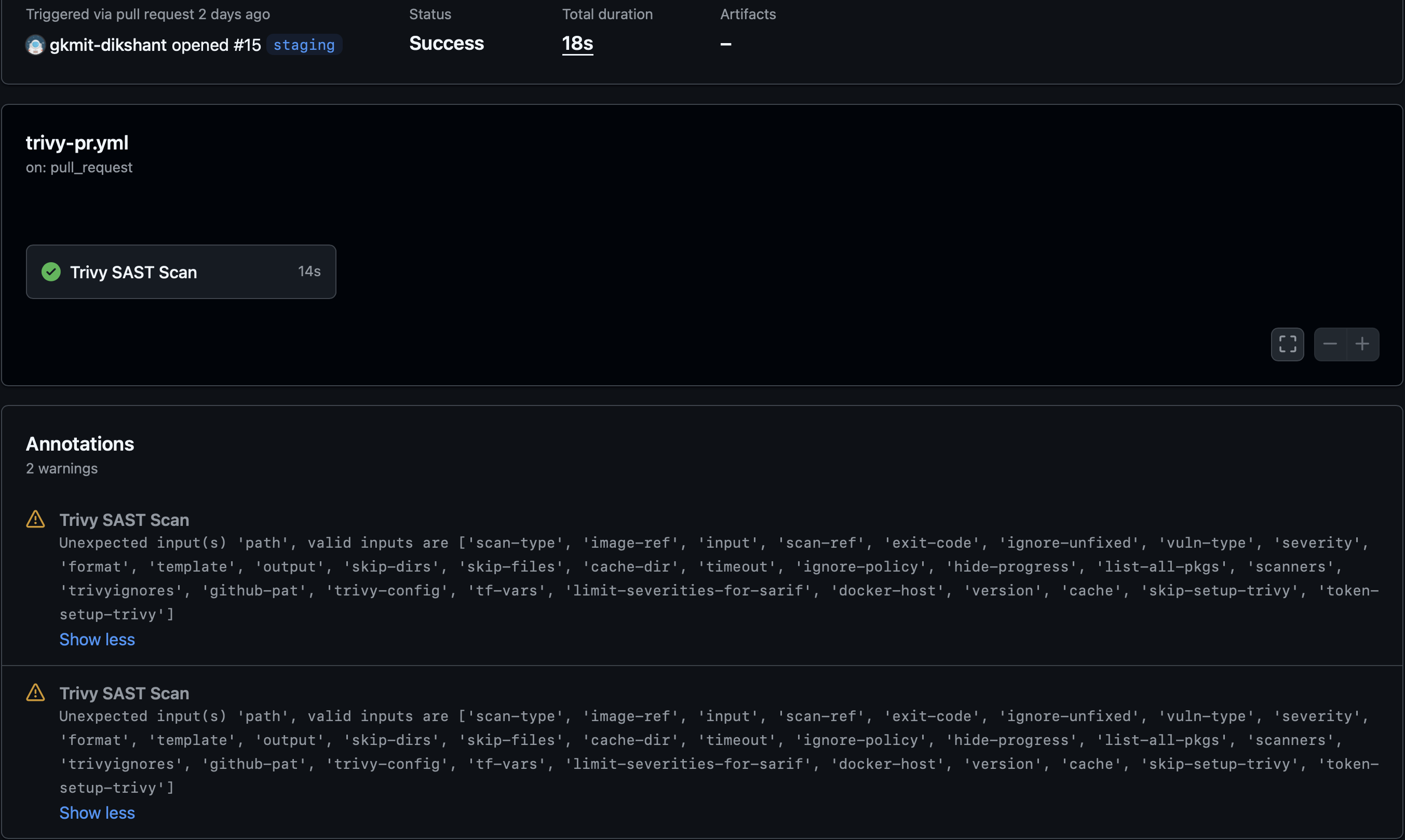Click the trivy-pr.yml workflow title
Viewport: 1405px width, 840px height.
(77, 143)
